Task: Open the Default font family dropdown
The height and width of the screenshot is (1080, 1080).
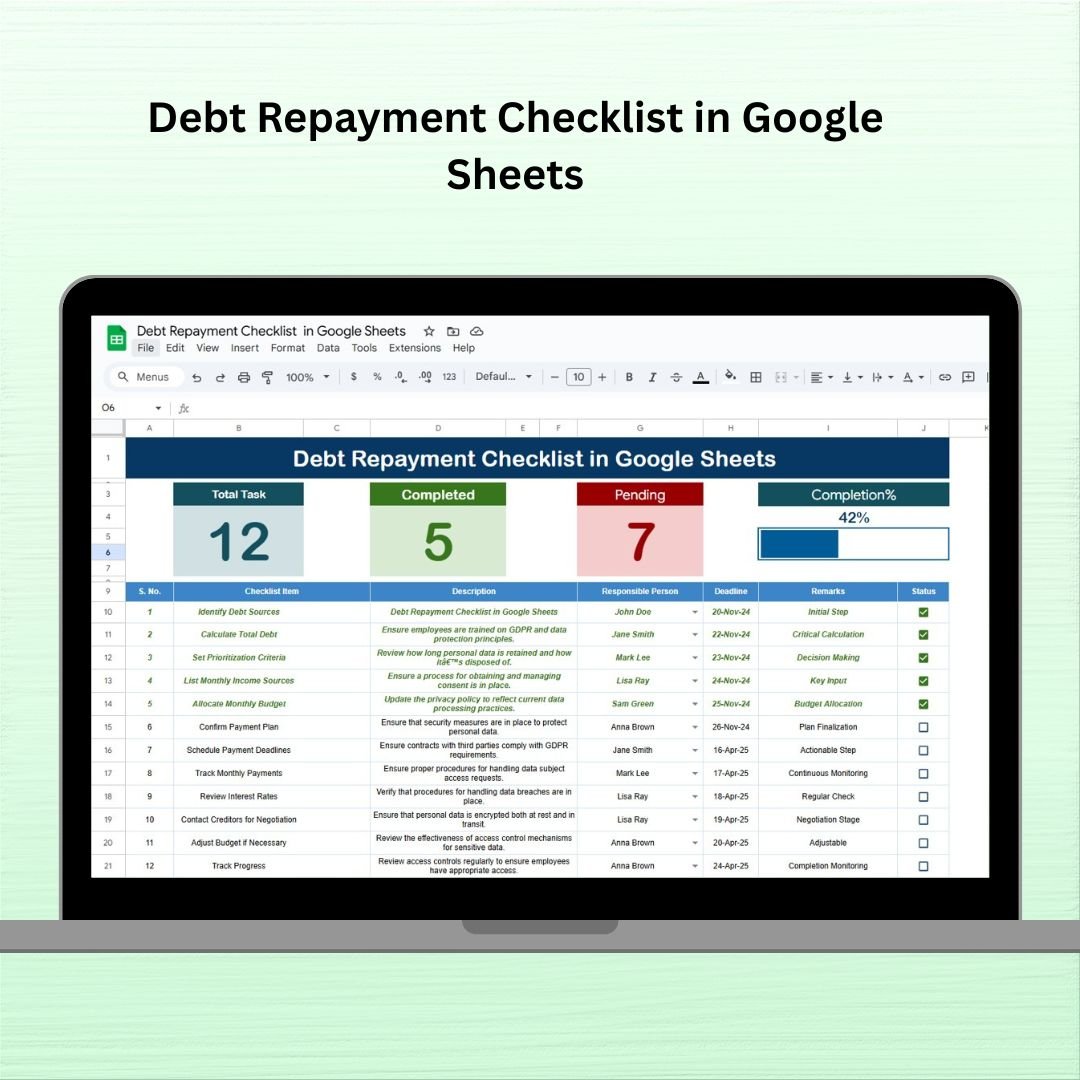Action: tap(503, 377)
